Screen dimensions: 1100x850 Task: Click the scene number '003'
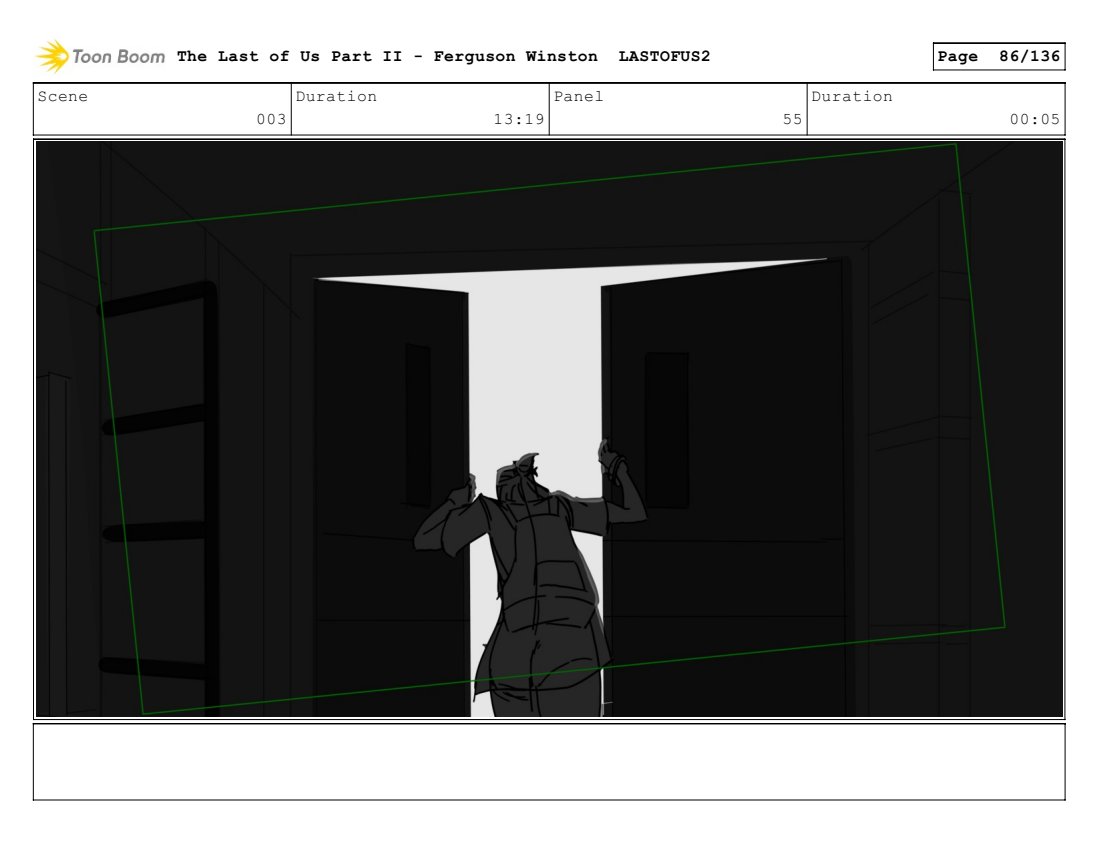[271, 119]
